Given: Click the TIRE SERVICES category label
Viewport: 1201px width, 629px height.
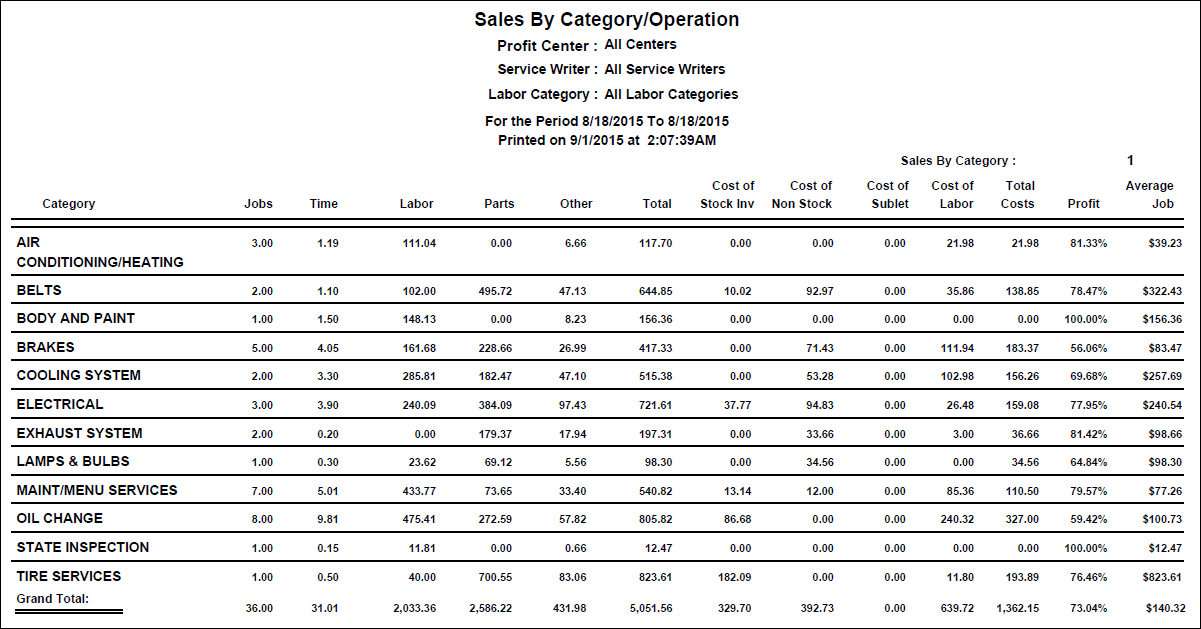Looking at the screenshot, I should 69,576.
